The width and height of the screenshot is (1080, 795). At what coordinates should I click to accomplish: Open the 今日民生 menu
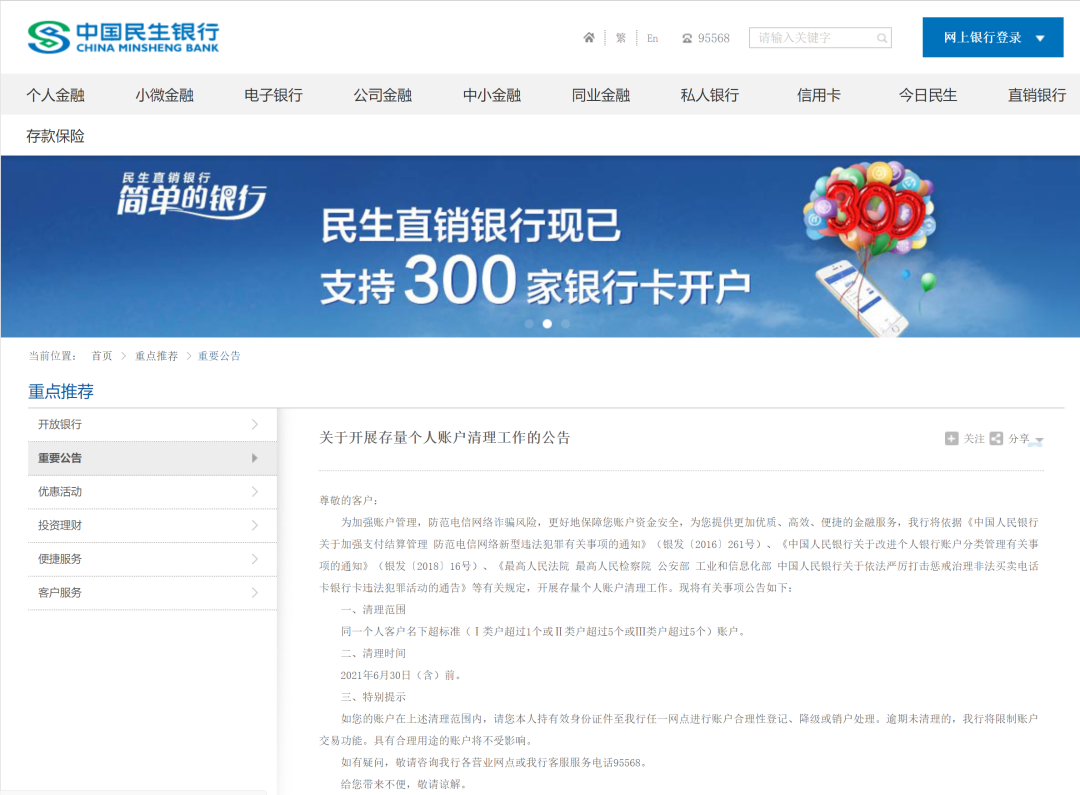click(928, 95)
